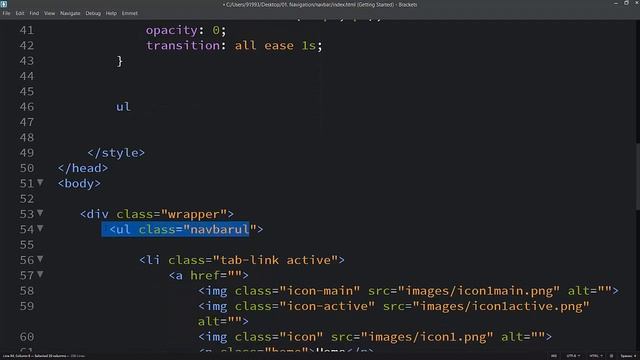Open the Navigate menu
Screen dimensions: 640x360
pos(70,13)
